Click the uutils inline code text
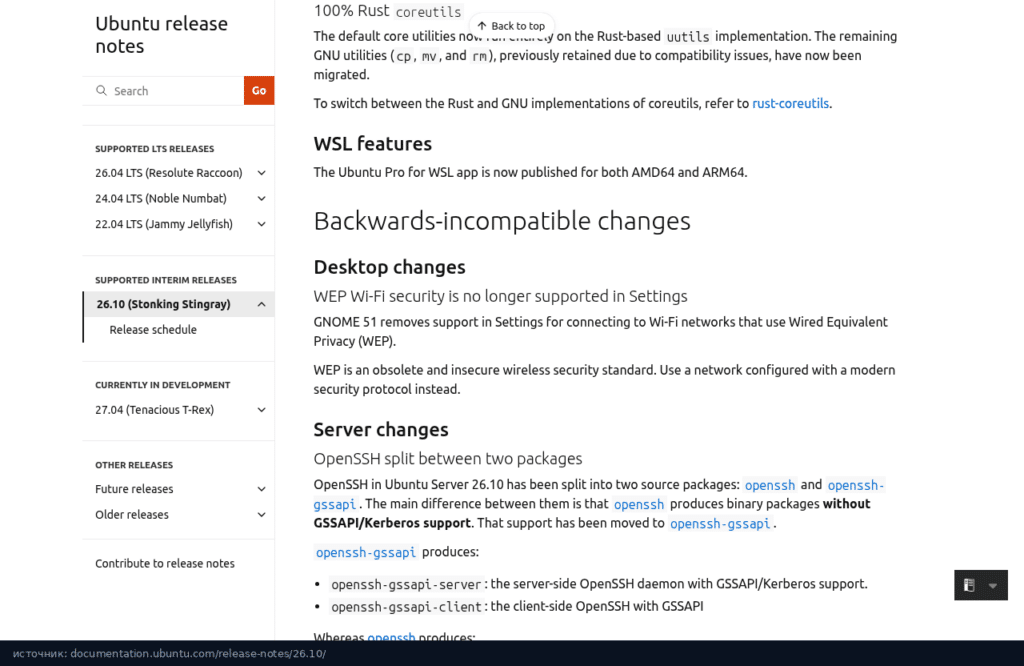 (x=688, y=37)
